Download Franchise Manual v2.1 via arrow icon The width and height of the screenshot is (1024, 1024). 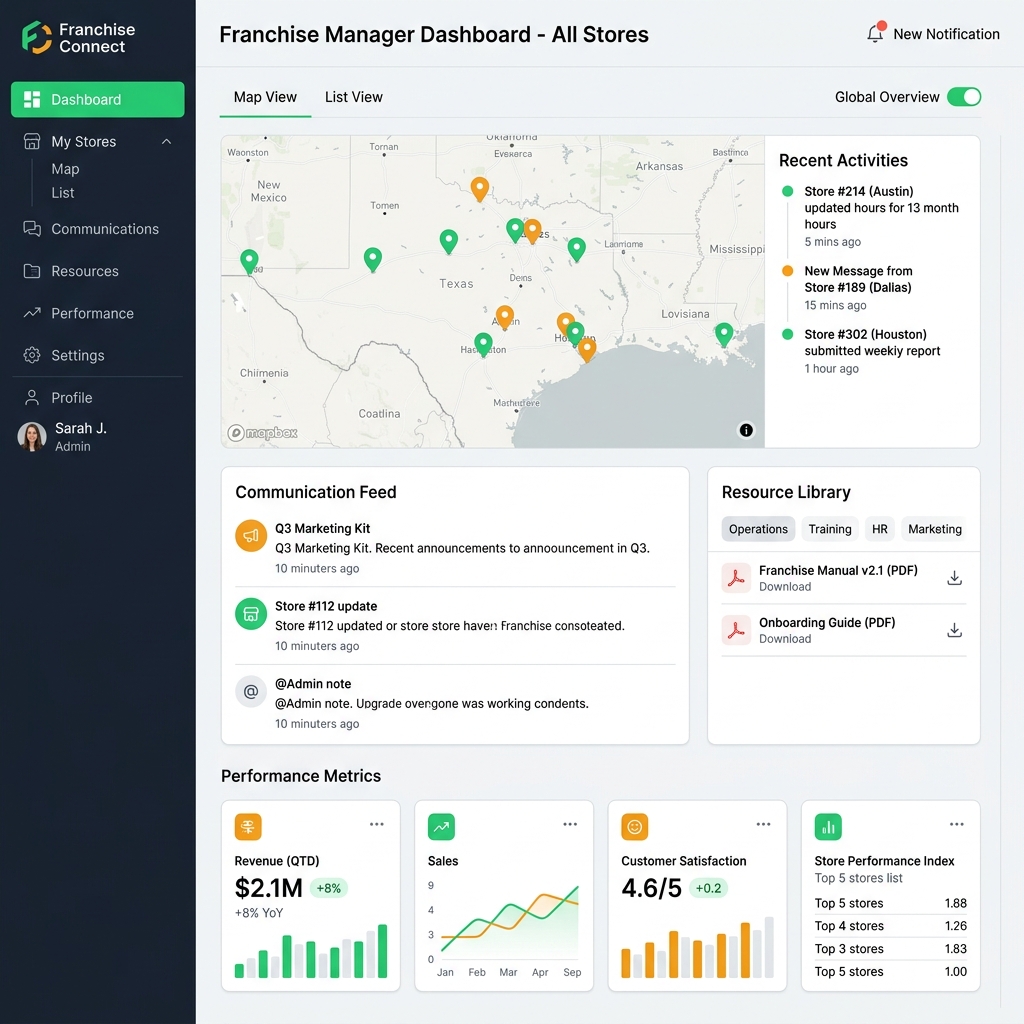(954, 578)
